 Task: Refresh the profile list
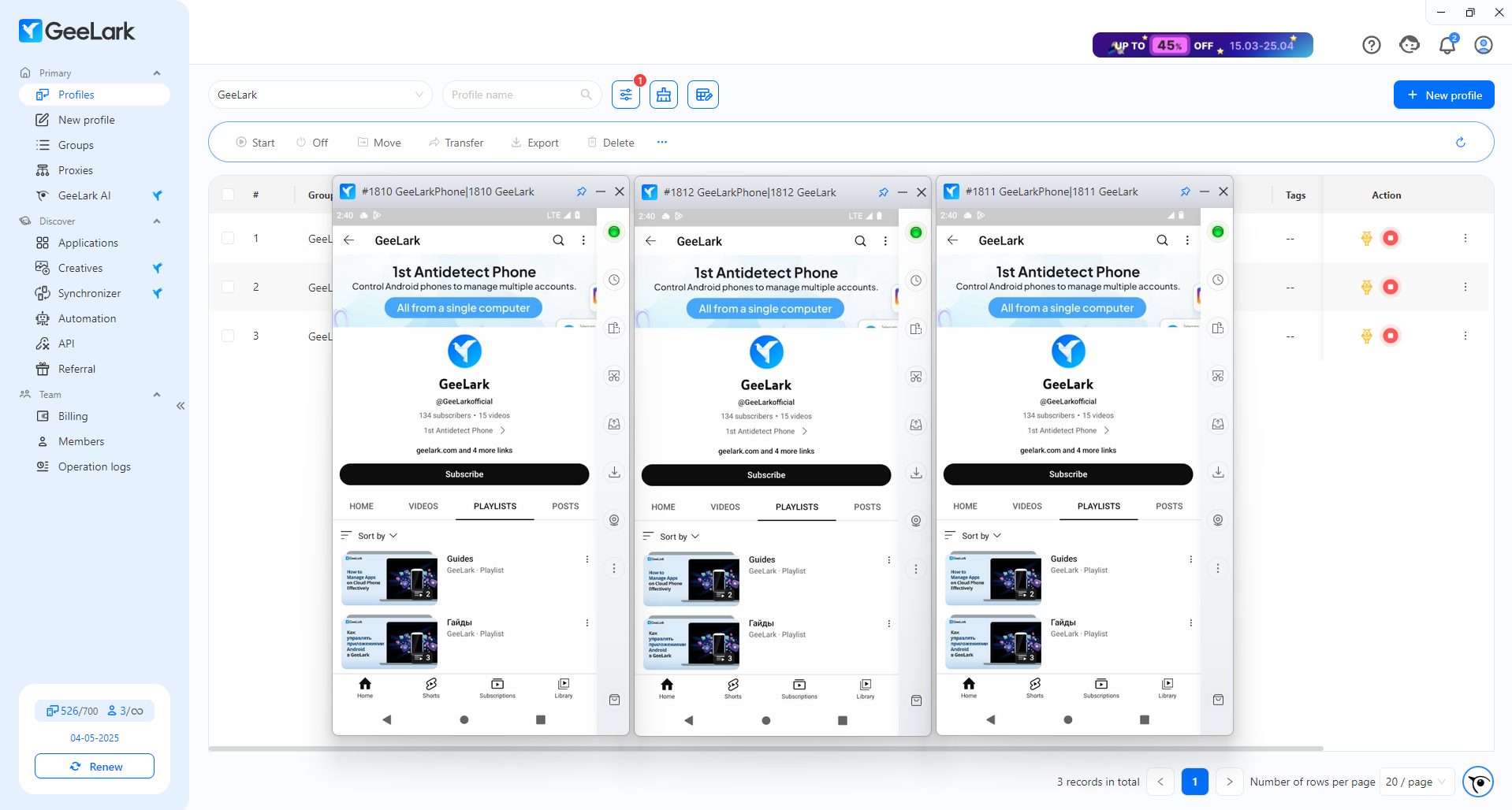1461,142
